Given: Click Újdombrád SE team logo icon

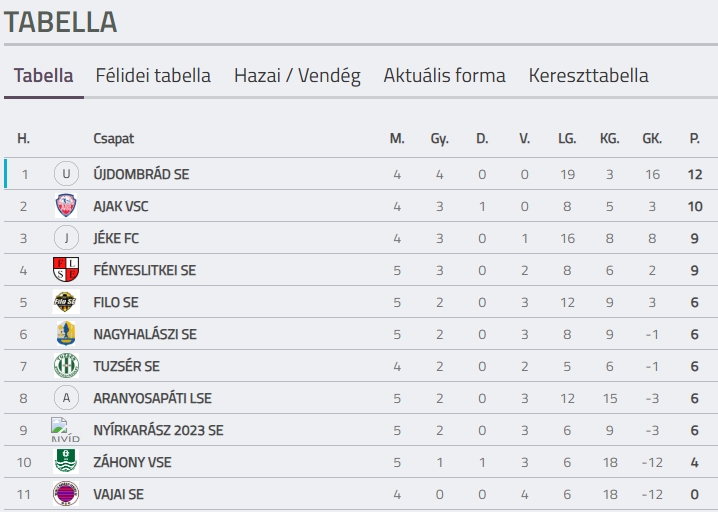Looking at the screenshot, I should pyautogui.click(x=66, y=174).
